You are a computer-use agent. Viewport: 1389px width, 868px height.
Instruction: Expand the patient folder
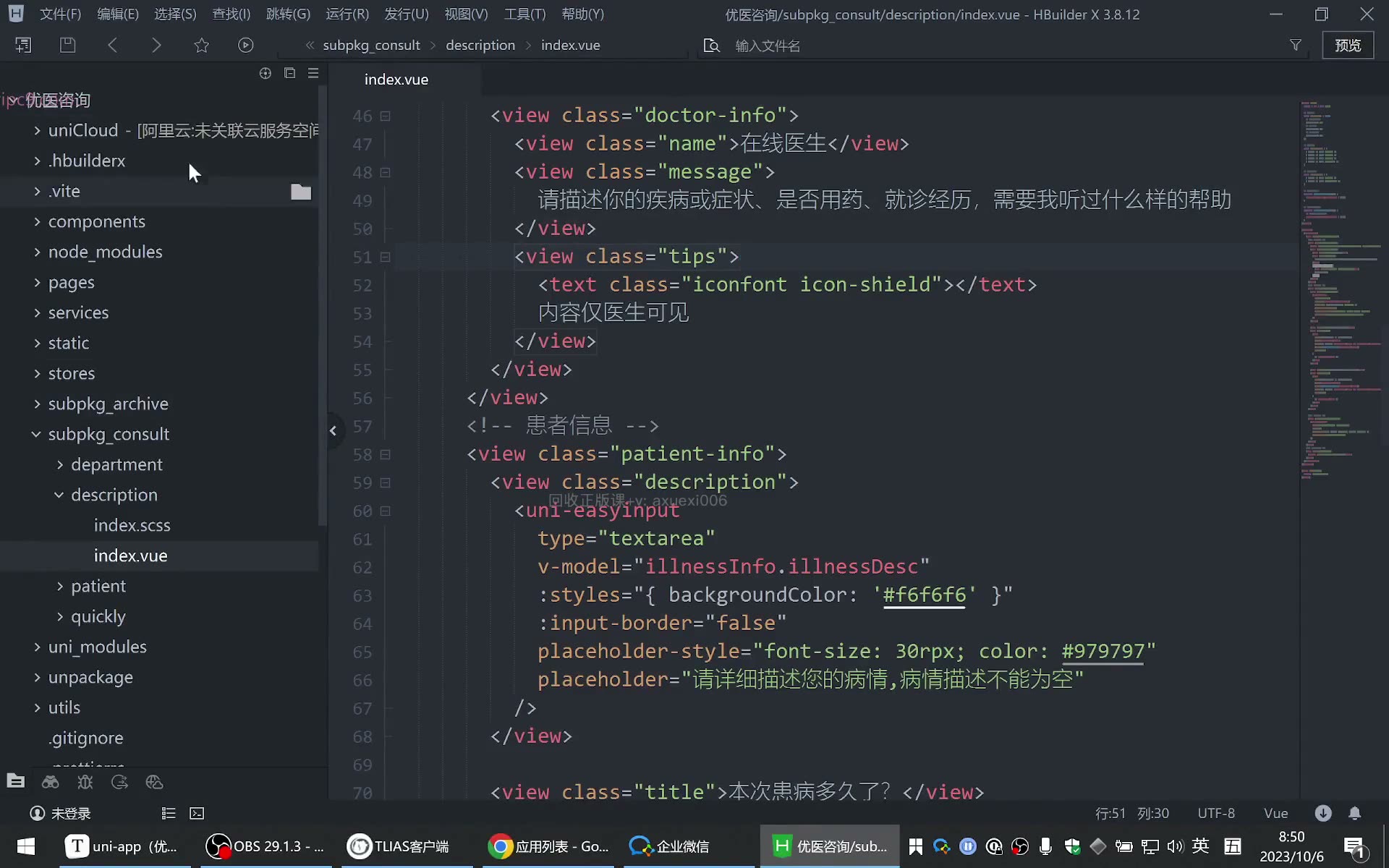pyautogui.click(x=60, y=586)
